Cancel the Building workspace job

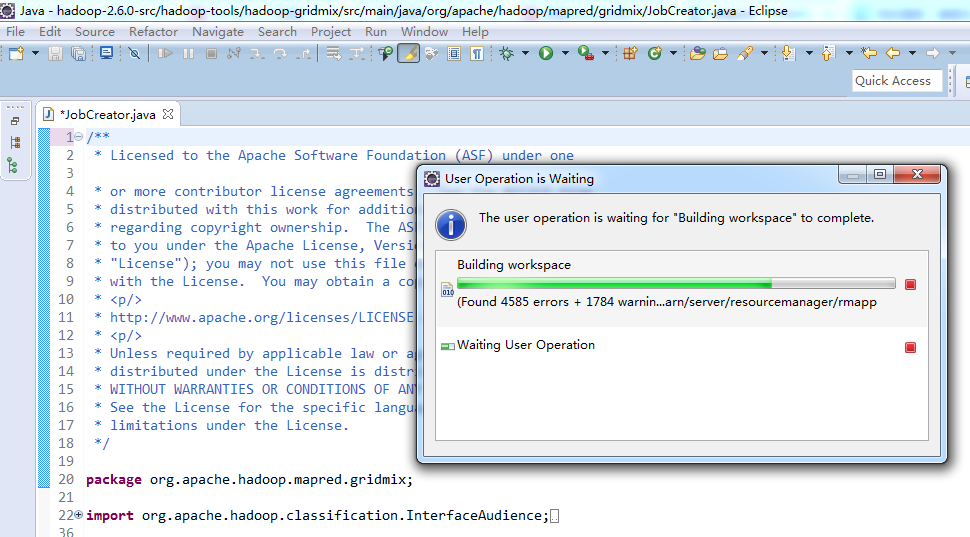pos(910,285)
